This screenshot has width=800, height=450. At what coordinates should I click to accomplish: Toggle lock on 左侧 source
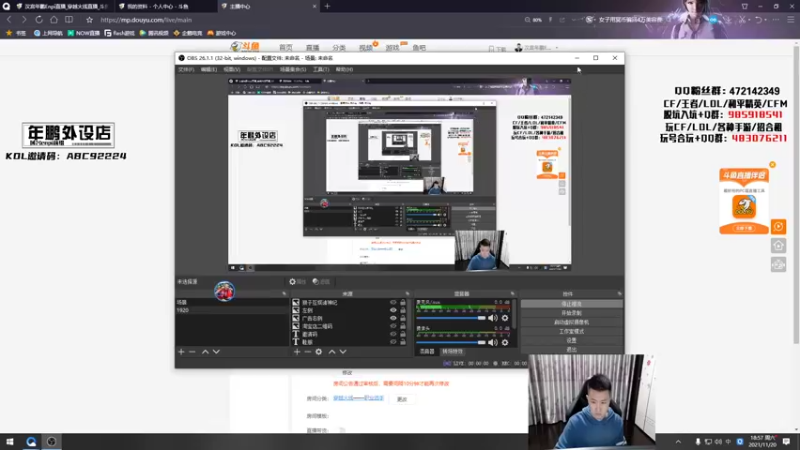[403, 310]
